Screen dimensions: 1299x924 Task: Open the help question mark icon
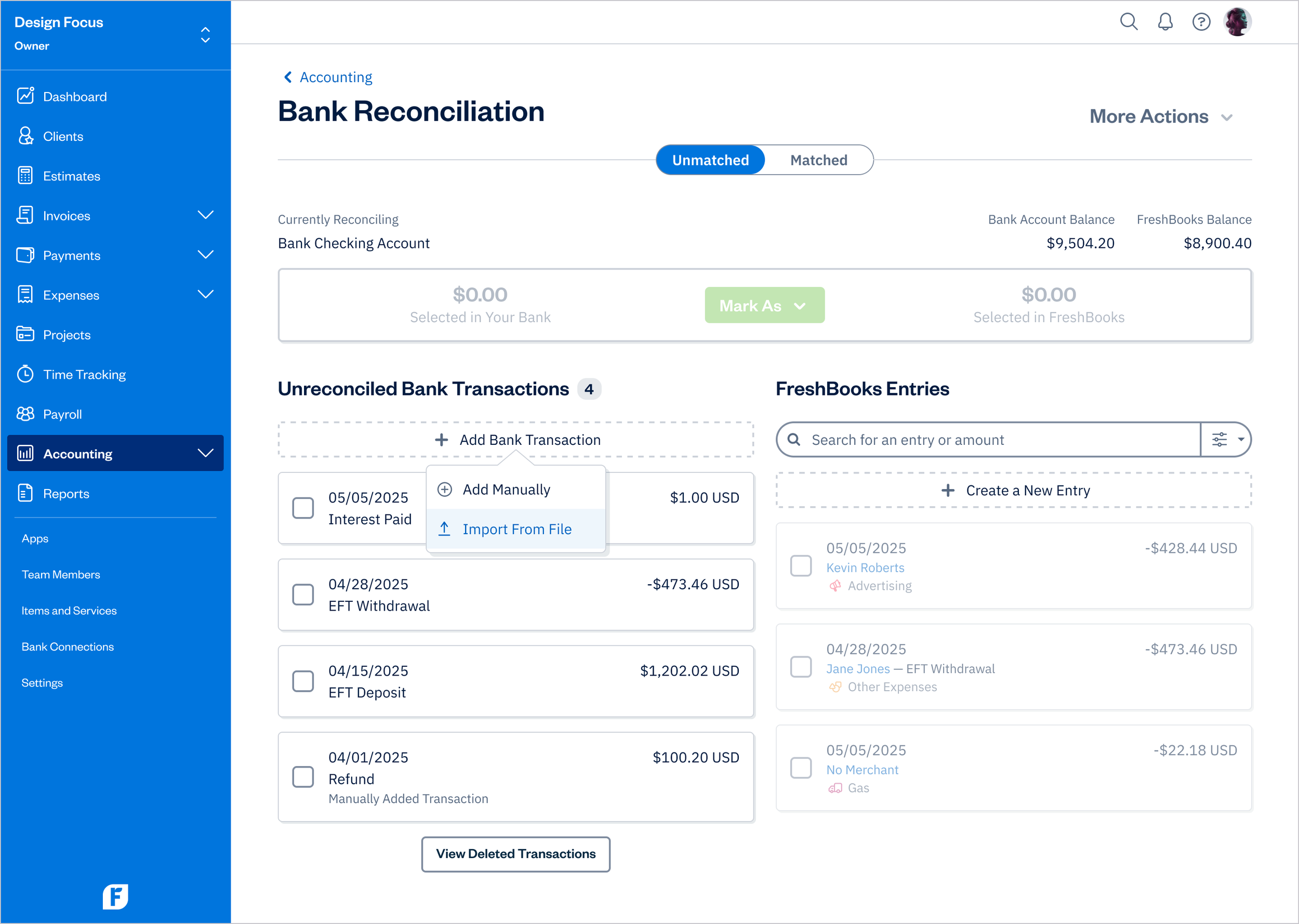(x=1202, y=22)
